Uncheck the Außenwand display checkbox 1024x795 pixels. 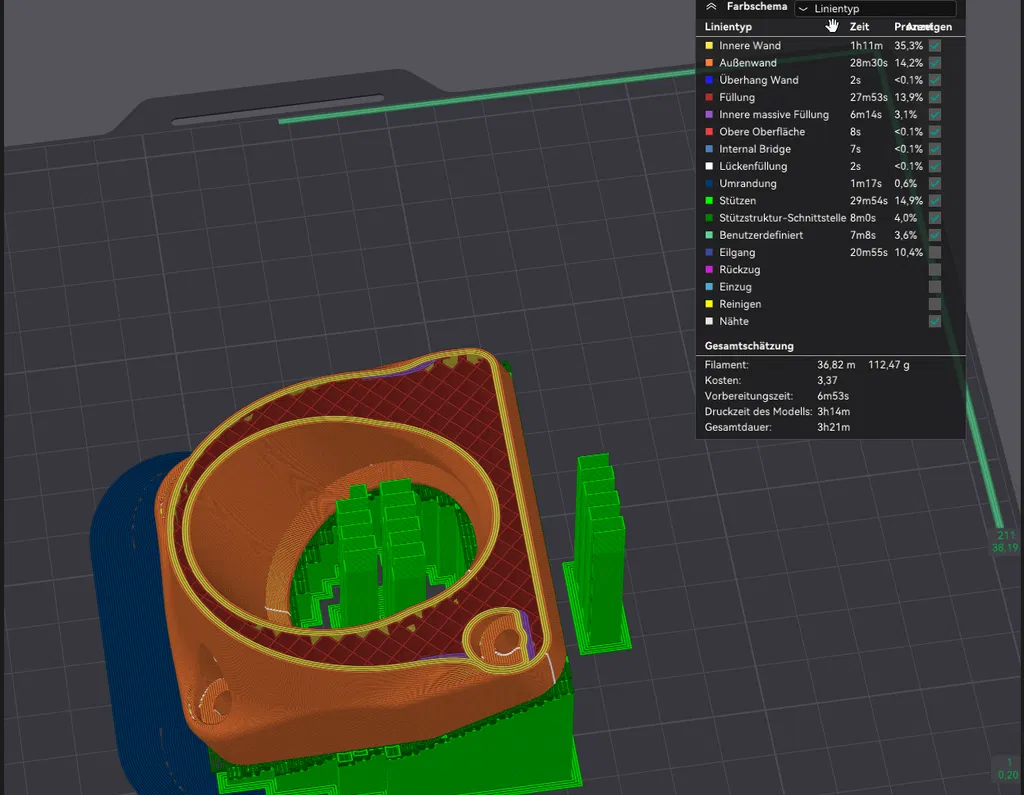(935, 63)
